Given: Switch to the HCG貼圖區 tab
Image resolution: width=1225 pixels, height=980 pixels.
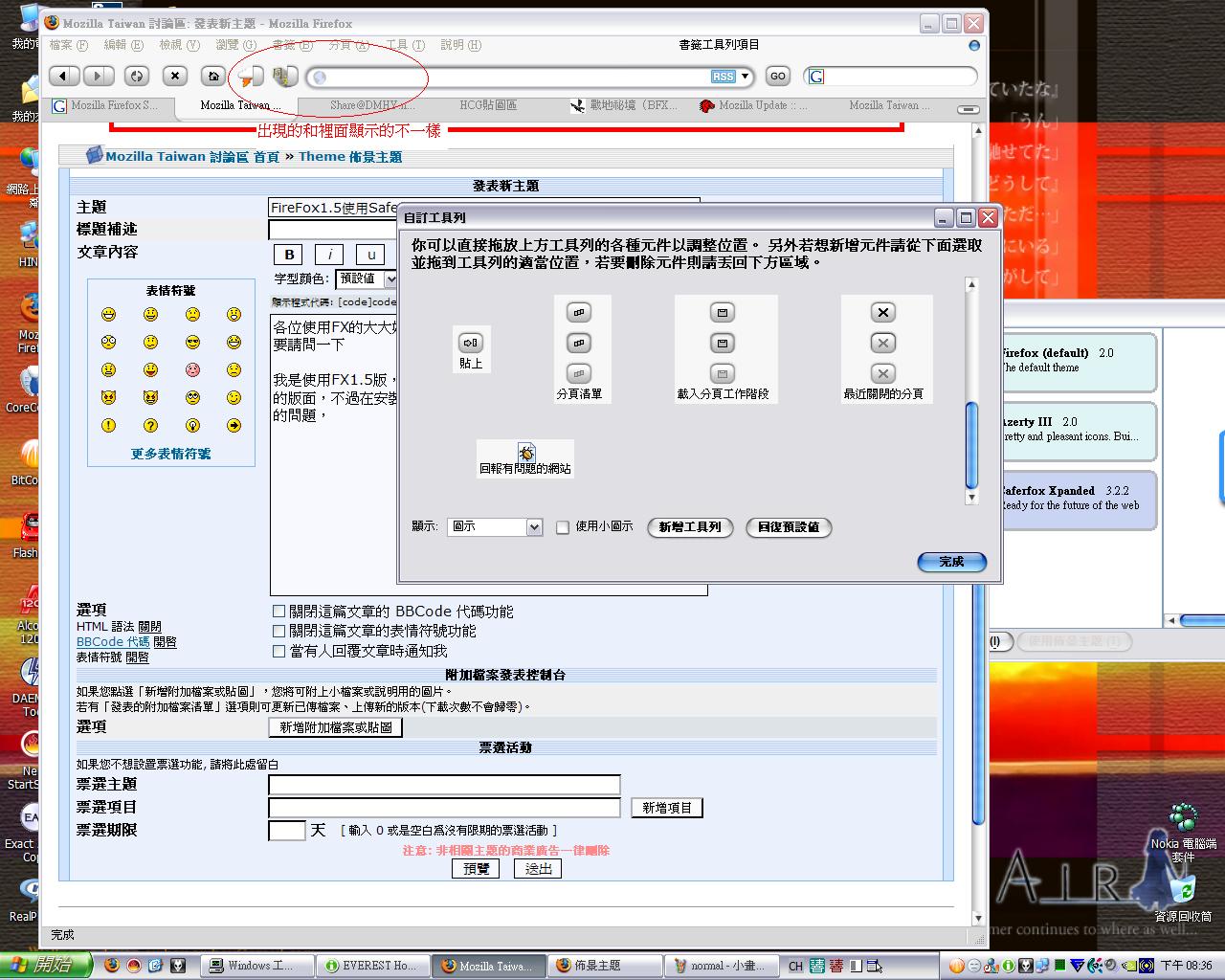Looking at the screenshot, I should tap(488, 105).
